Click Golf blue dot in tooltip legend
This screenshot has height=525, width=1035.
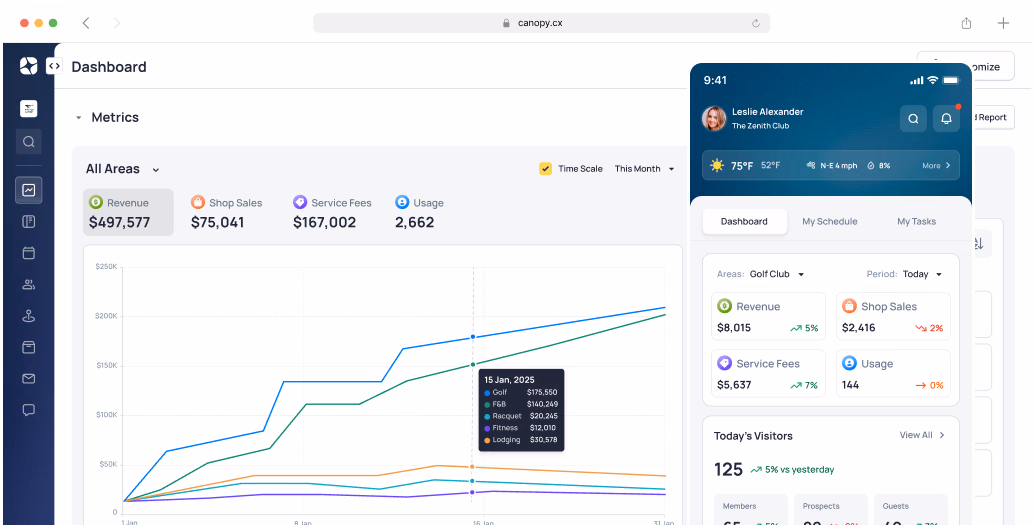tap(487, 393)
